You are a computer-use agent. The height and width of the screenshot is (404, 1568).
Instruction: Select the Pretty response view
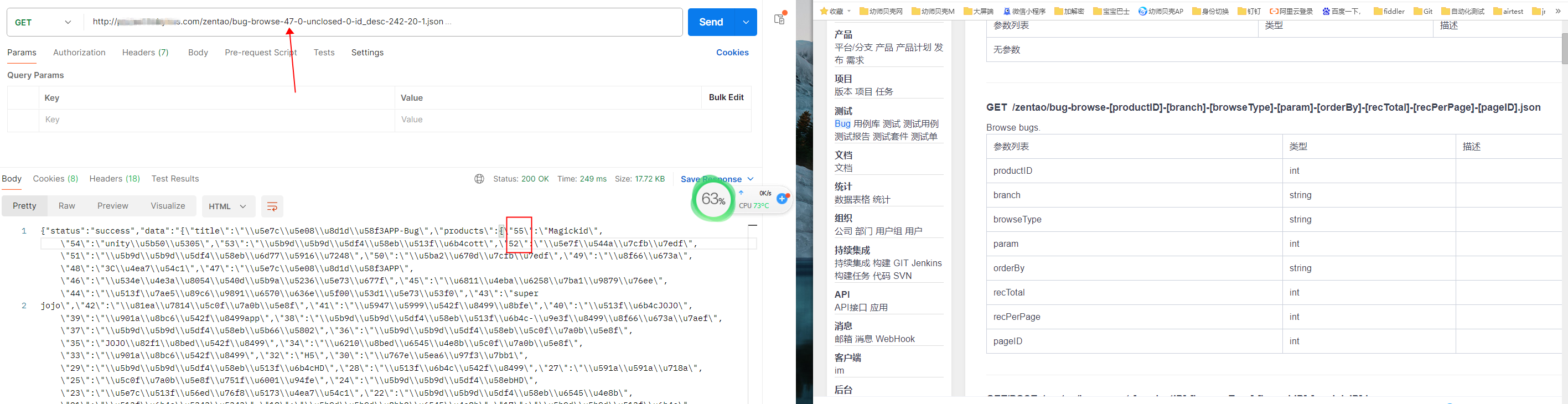click(x=24, y=206)
